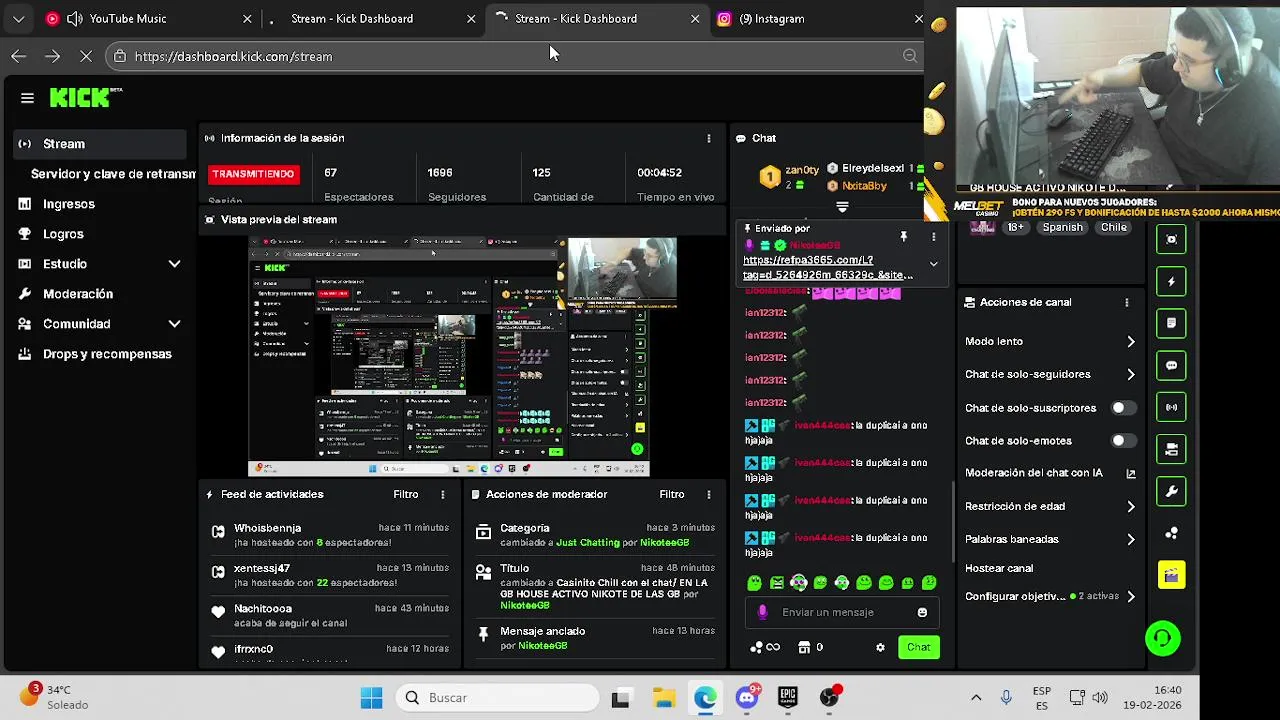Open Epic Games from taskbar

(788, 698)
